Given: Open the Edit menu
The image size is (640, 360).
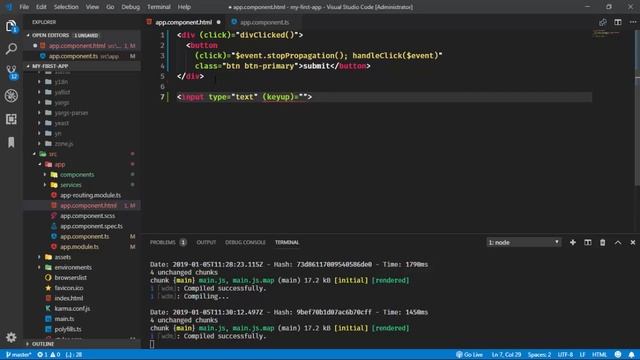Looking at the screenshot, I should [x=41, y=7].
